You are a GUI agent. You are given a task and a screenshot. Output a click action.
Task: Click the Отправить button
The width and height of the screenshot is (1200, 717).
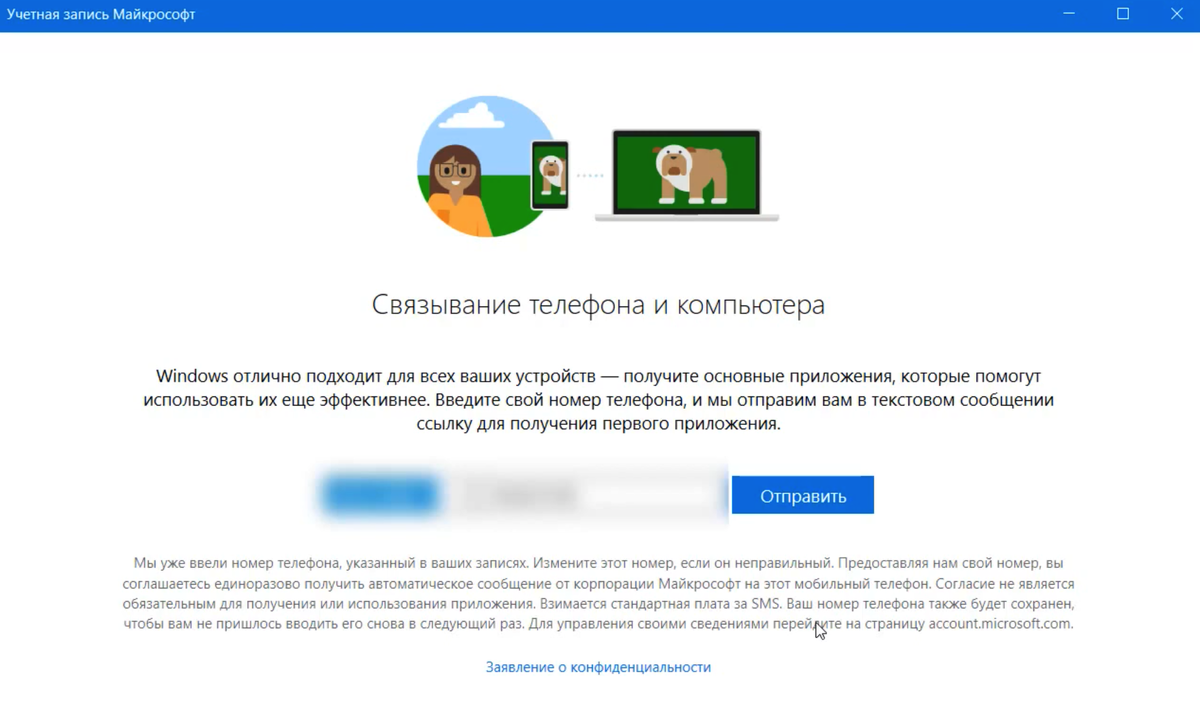pos(803,495)
